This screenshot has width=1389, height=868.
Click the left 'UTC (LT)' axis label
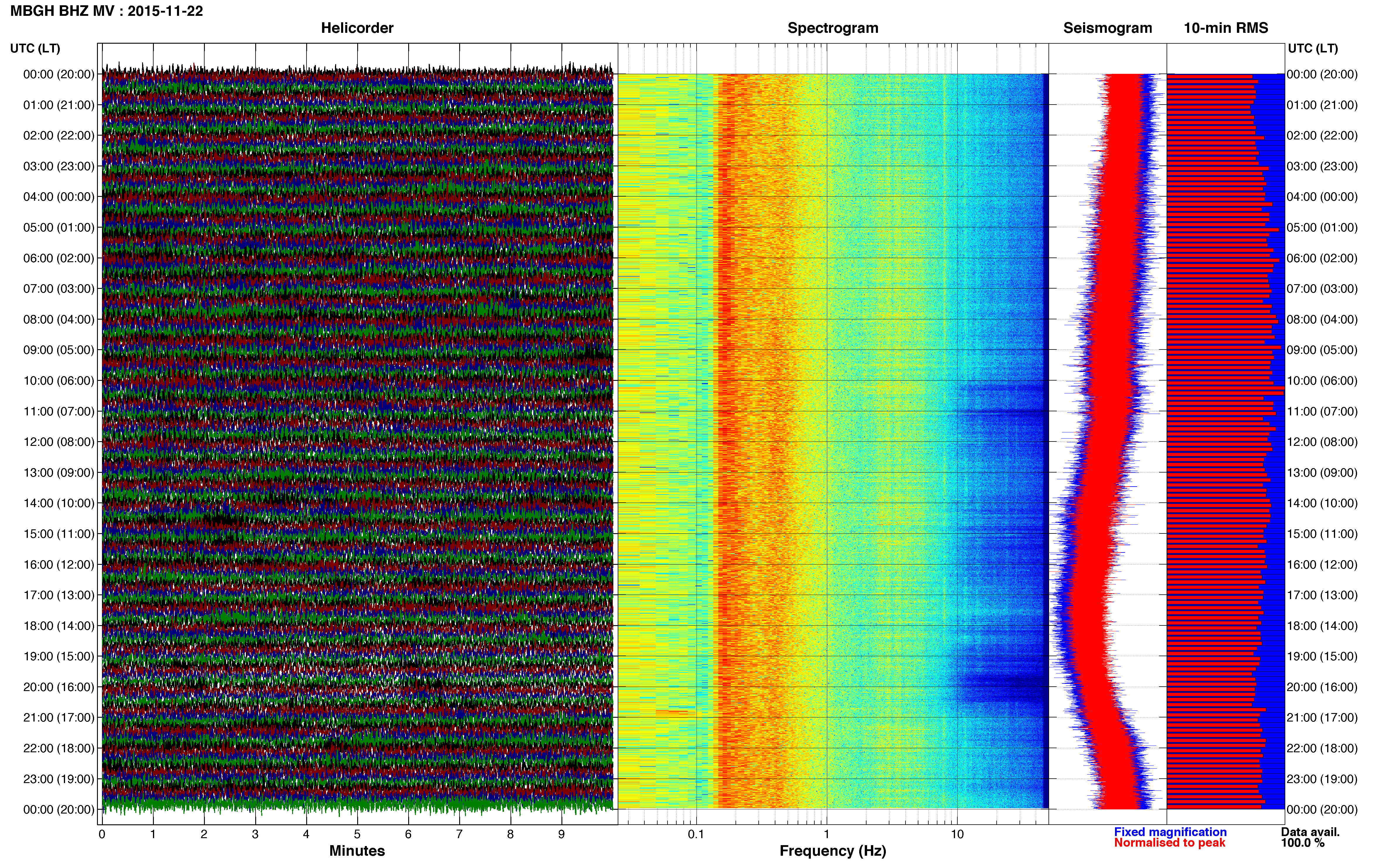[35, 48]
